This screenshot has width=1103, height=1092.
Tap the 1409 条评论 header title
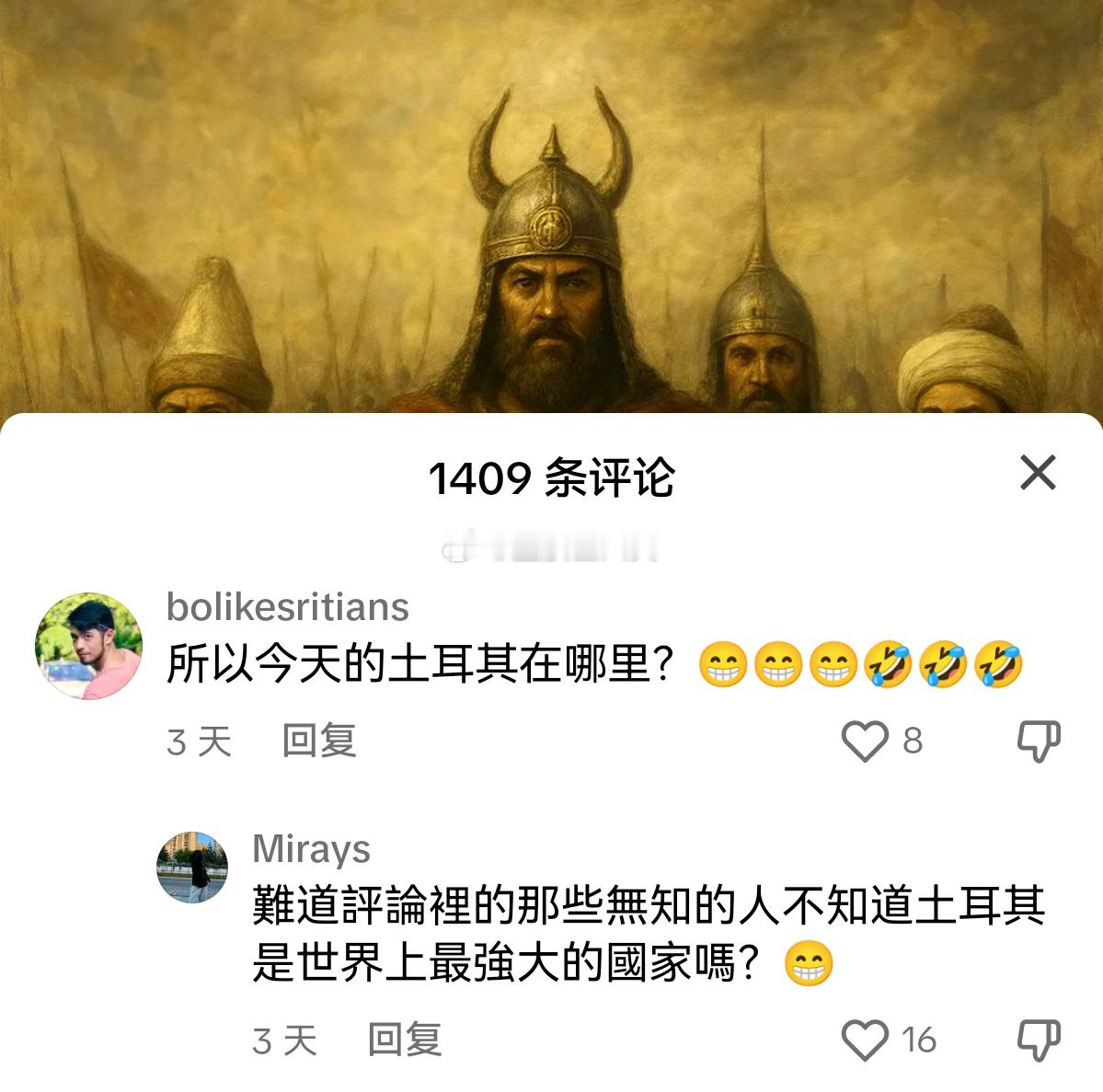(x=552, y=478)
